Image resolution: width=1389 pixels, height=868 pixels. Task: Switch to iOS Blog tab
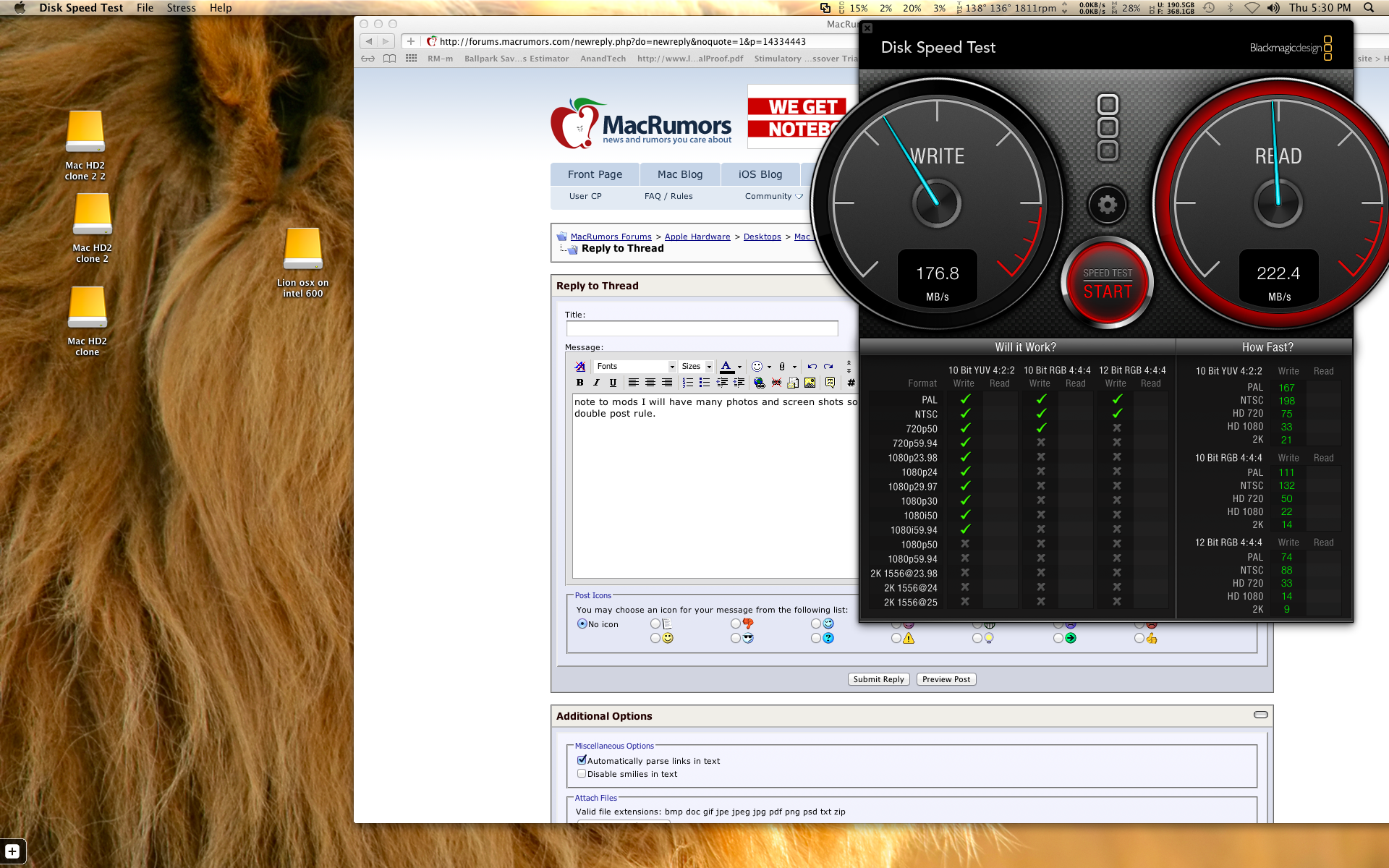(760, 174)
